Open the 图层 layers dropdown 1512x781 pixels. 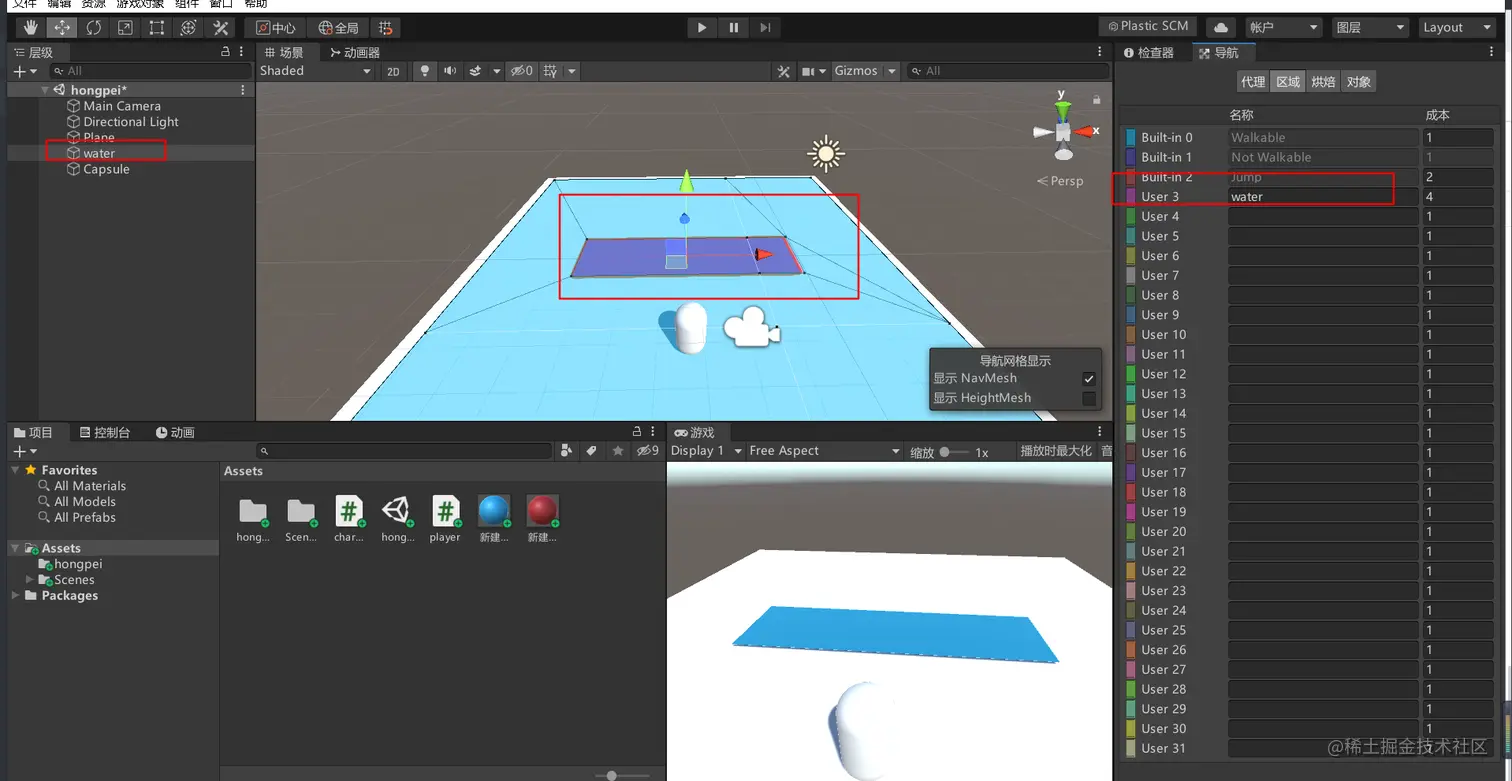tap(1370, 28)
